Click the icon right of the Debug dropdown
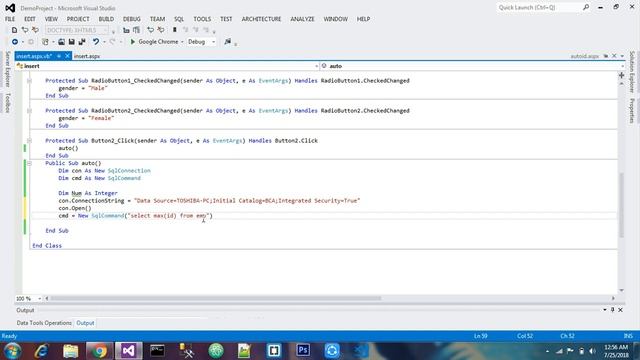 tap(228, 42)
